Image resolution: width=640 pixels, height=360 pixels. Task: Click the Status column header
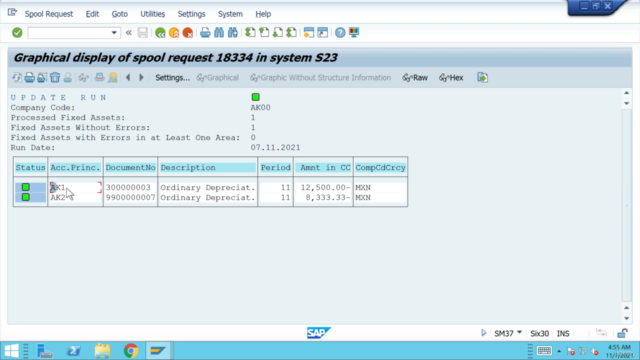click(30, 168)
